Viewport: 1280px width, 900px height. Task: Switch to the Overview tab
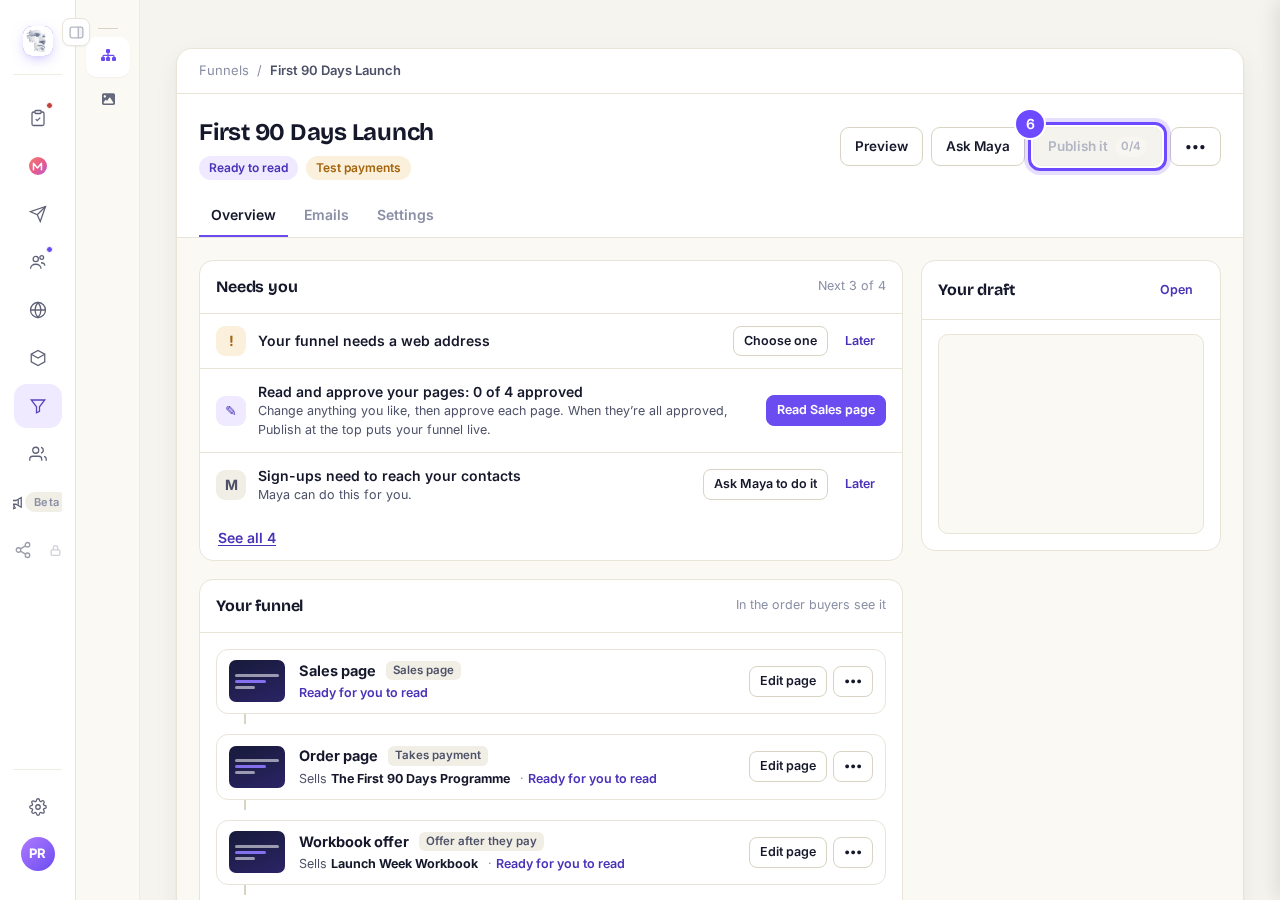tap(243, 215)
